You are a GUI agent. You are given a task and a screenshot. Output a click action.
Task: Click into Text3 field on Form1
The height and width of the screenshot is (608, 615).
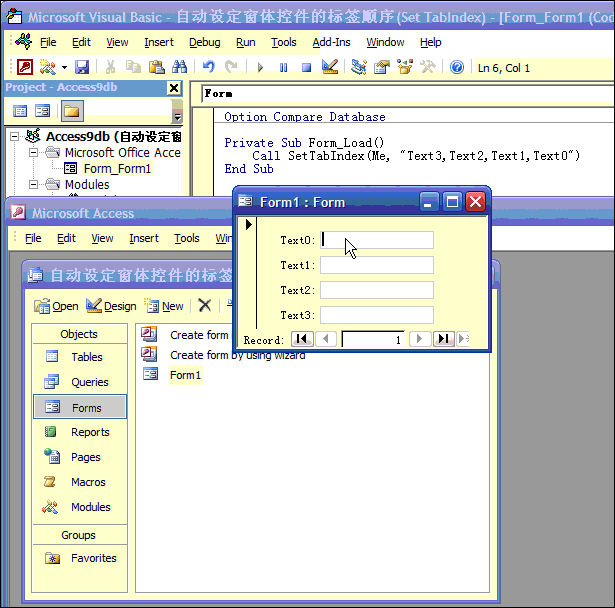[x=377, y=315]
